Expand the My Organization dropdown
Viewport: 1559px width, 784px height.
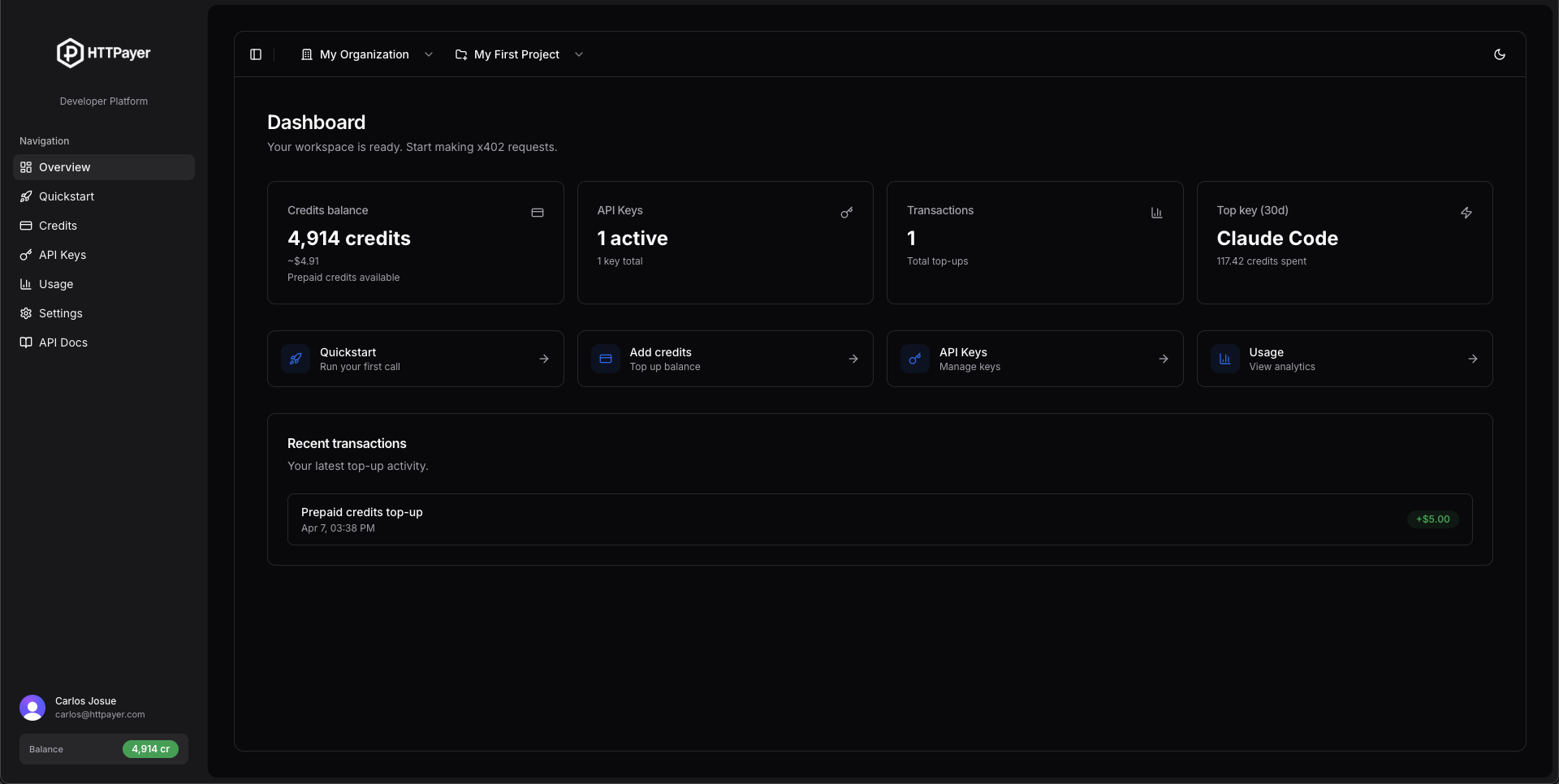pyautogui.click(x=365, y=54)
